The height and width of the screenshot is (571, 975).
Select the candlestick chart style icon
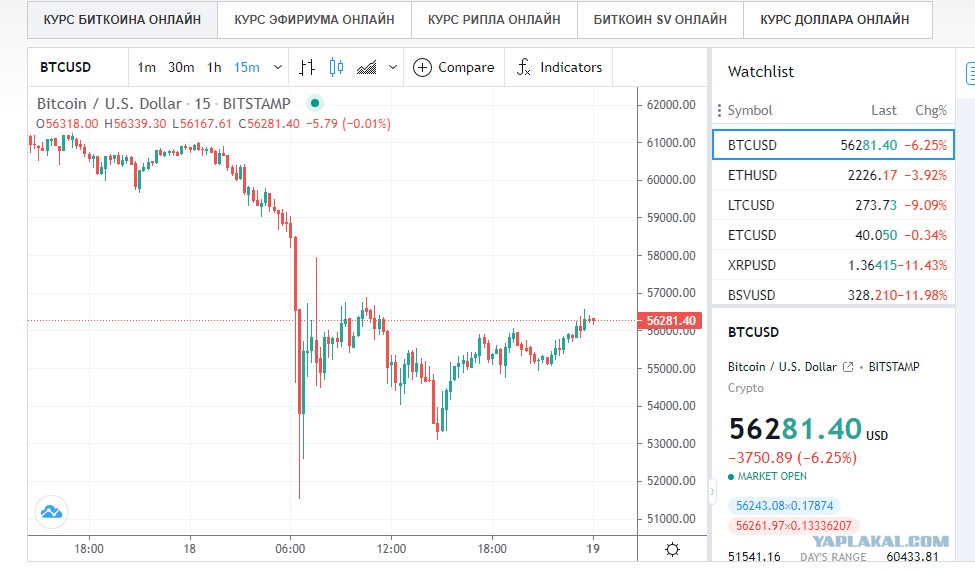pos(336,67)
